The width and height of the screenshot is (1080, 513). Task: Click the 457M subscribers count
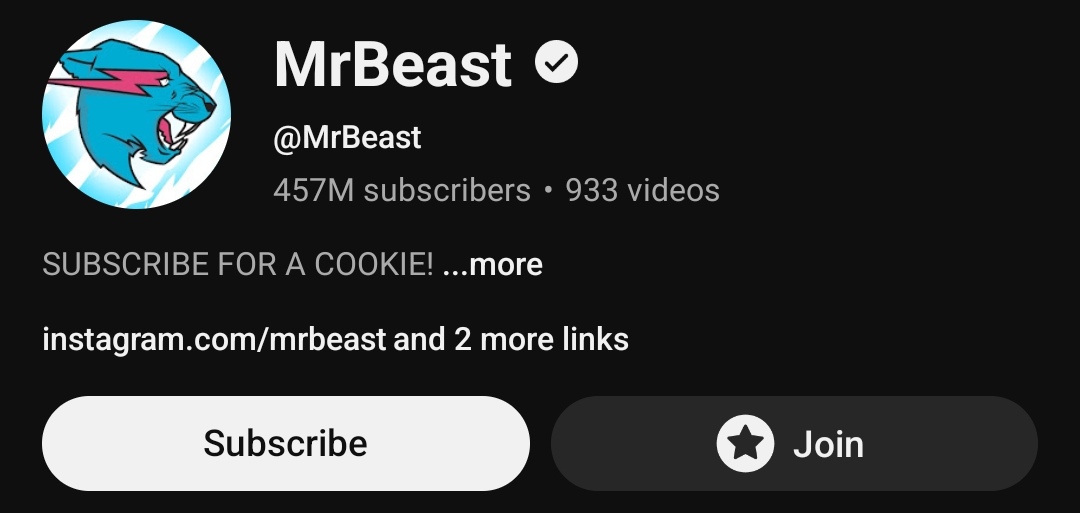click(x=402, y=190)
